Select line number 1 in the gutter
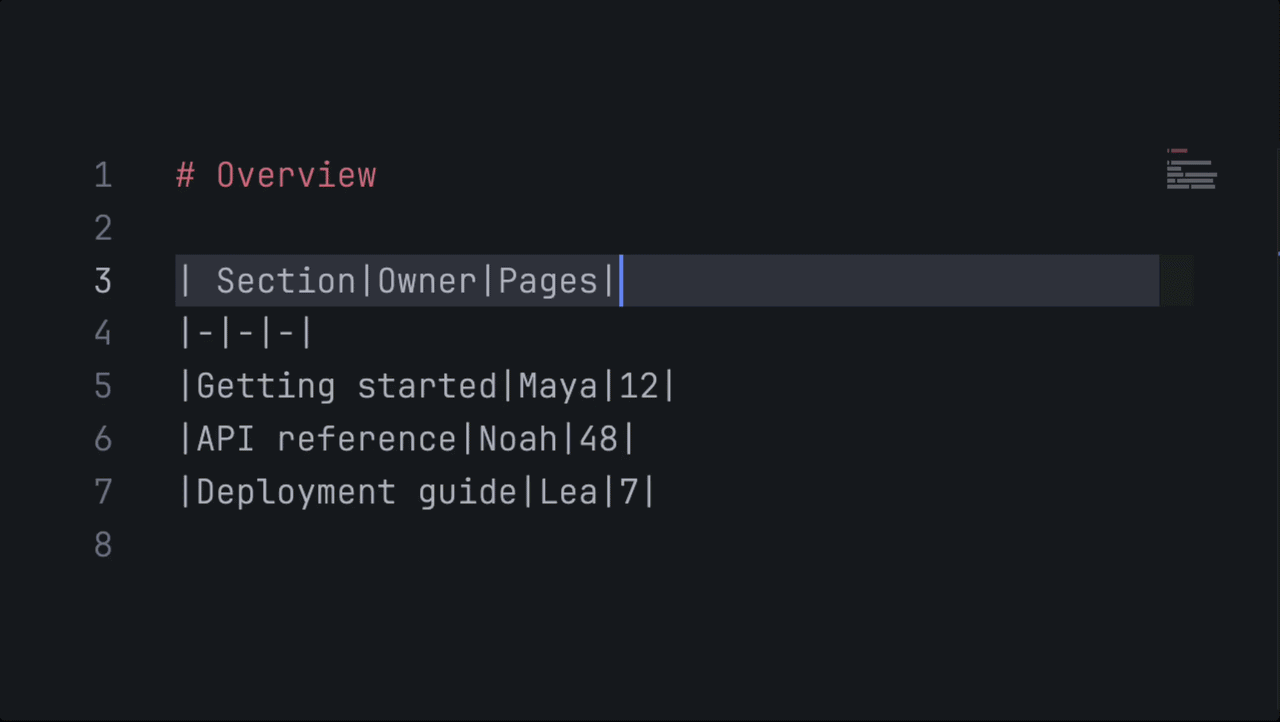The height and width of the screenshot is (722, 1280). tap(103, 175)
